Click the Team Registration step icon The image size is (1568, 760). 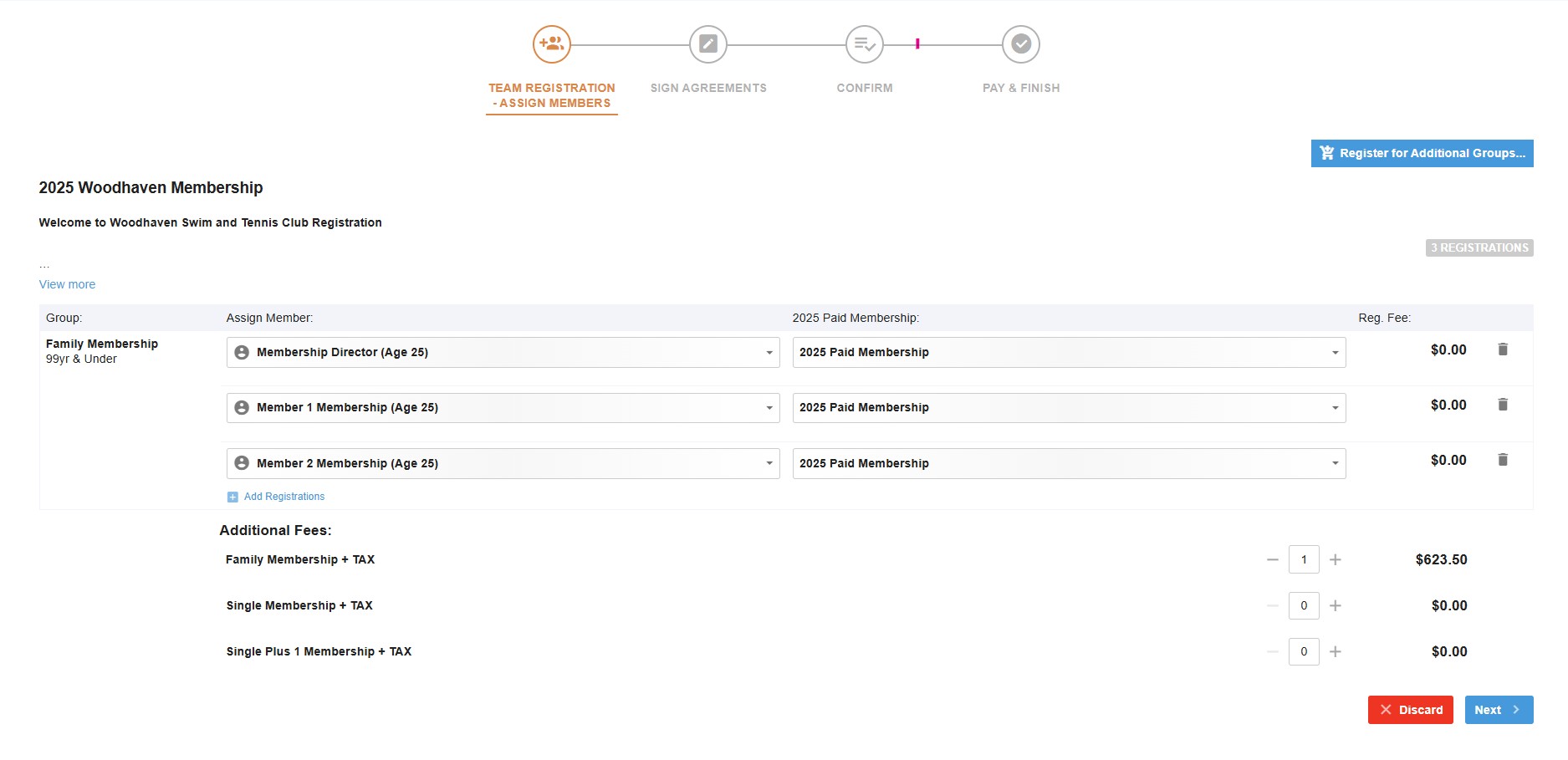(x=551, y=44)
